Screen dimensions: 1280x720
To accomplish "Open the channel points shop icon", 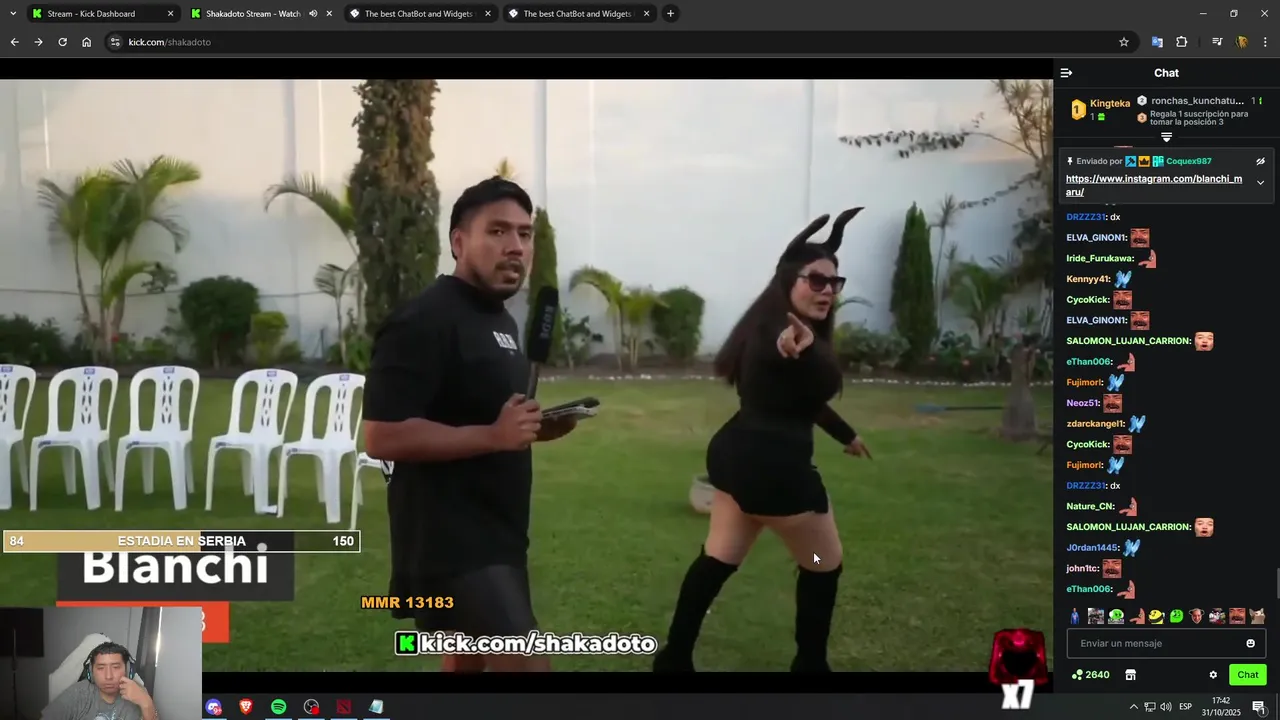I will 1130,675.
